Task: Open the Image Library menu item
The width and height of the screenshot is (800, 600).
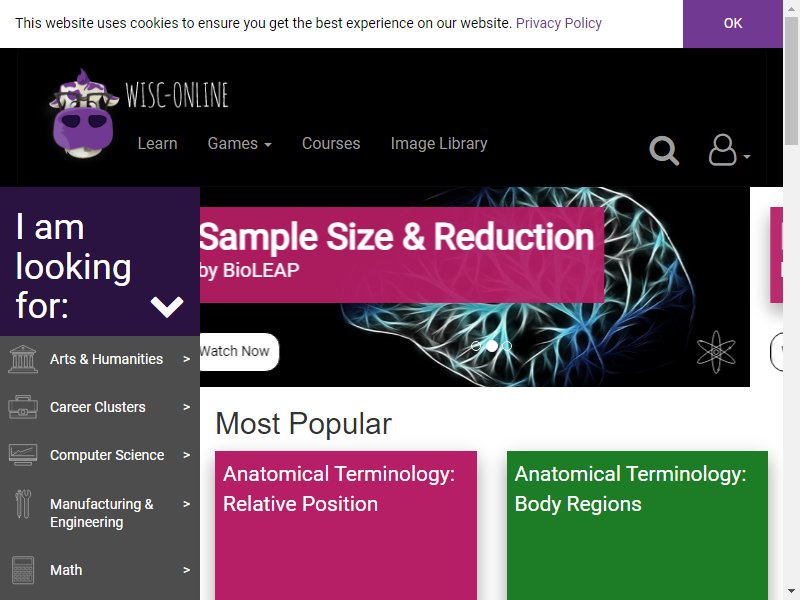Action: pyautogui.click(x=439, y=143)
